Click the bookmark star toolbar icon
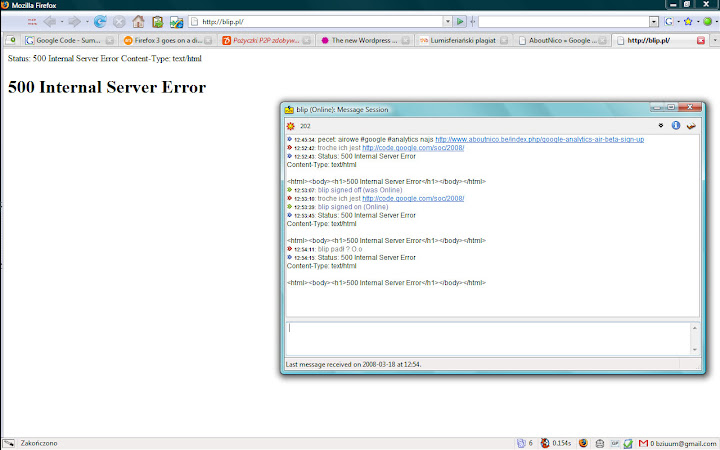Viewport: 720px width, 450px height. point(688,22)
